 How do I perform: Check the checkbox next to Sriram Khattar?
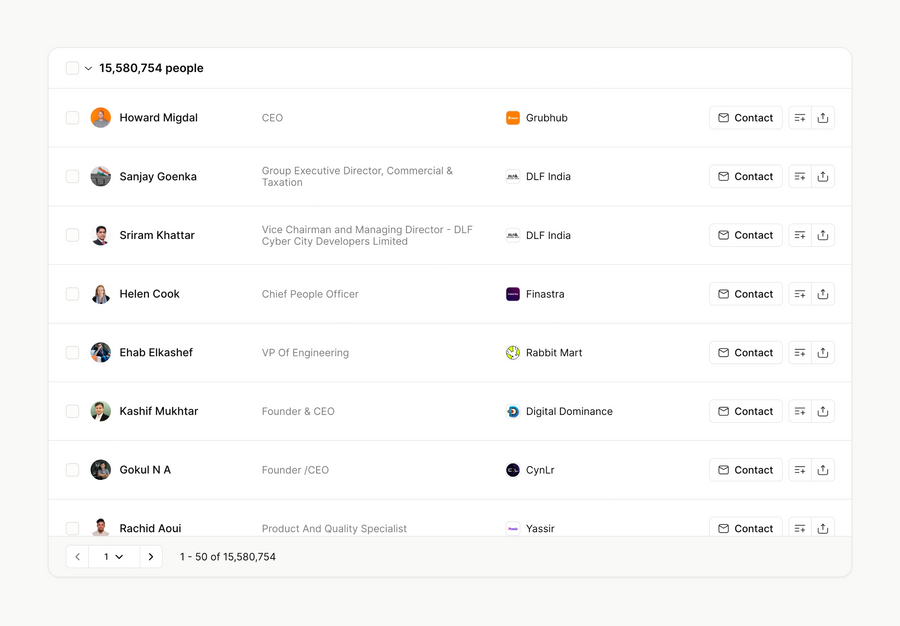pyautogui.click(x=72, y=235)
